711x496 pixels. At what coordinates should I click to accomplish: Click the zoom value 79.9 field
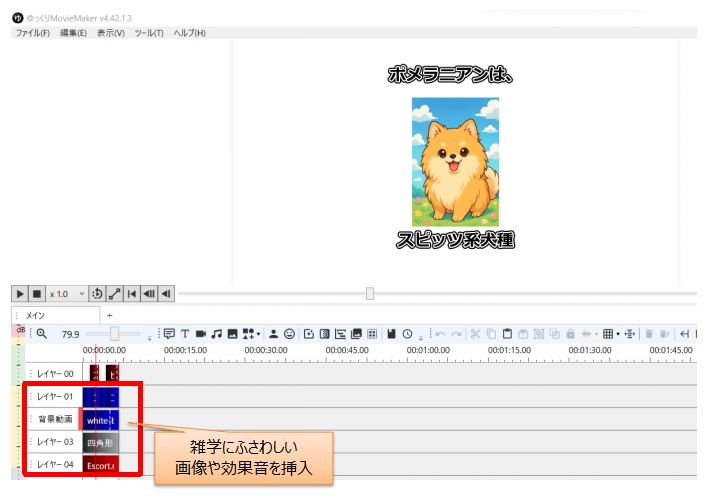pyautogui.click(x=70, y=334)
